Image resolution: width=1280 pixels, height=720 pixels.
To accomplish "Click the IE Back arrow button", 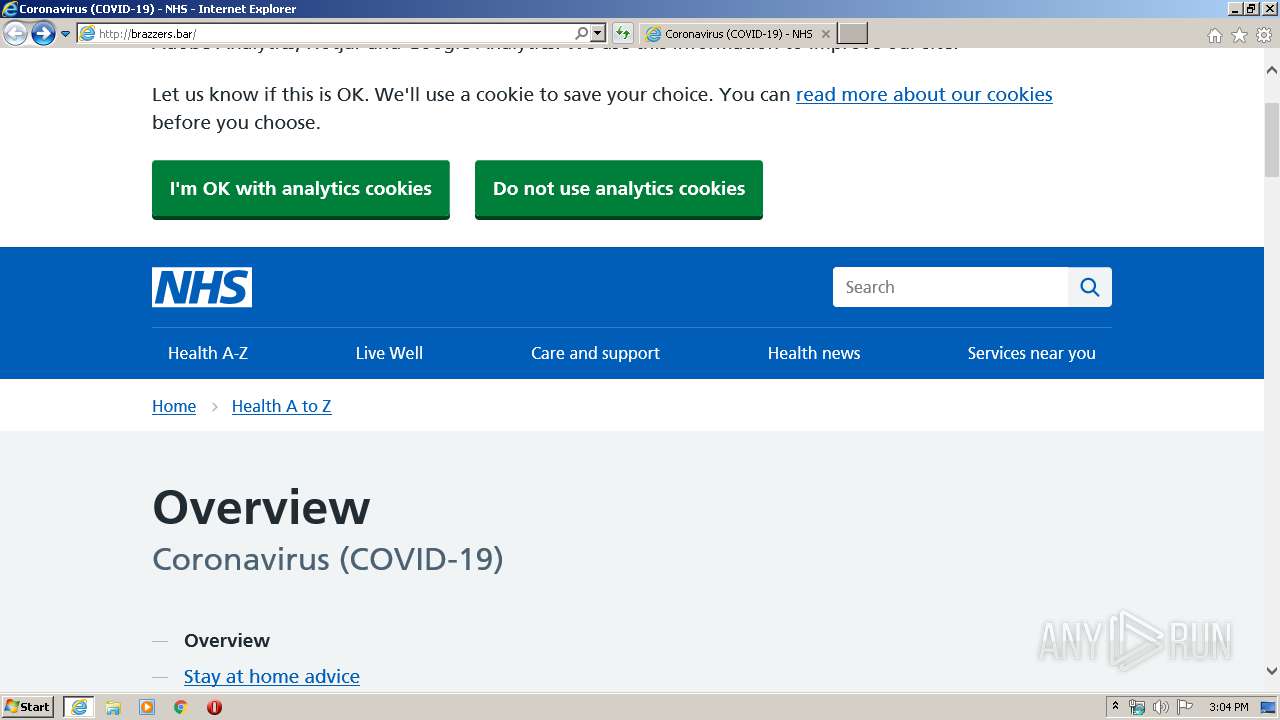I will pos(15,34).
